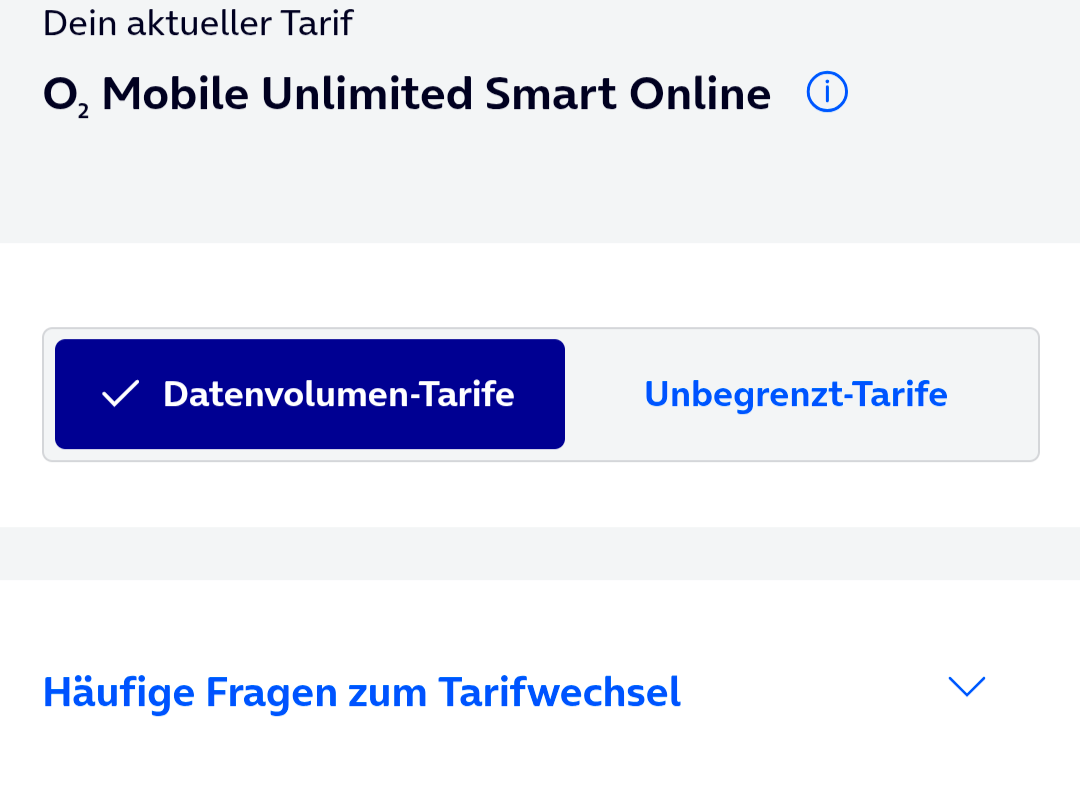View current tariff information icon
The width and height of the screenshot is (1080, 789).
pyautogui.click(x=827, y=92)
